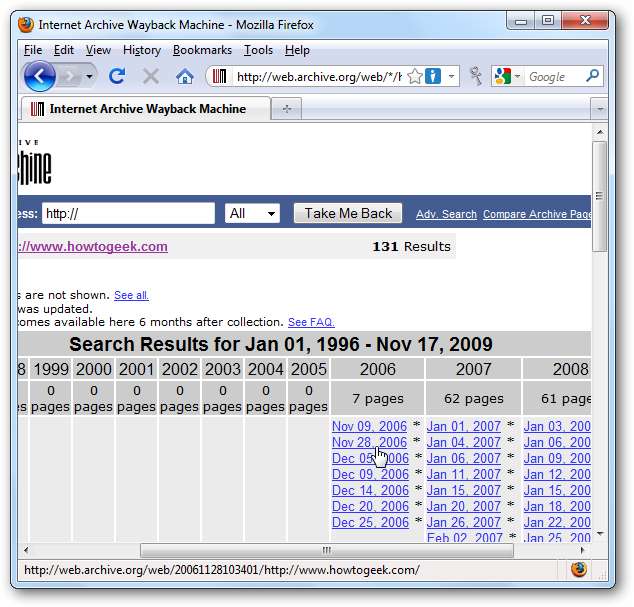Open the Jan 04, 2007 archive
The width and height of the screenshot is (634, 607).
[464, 442]
